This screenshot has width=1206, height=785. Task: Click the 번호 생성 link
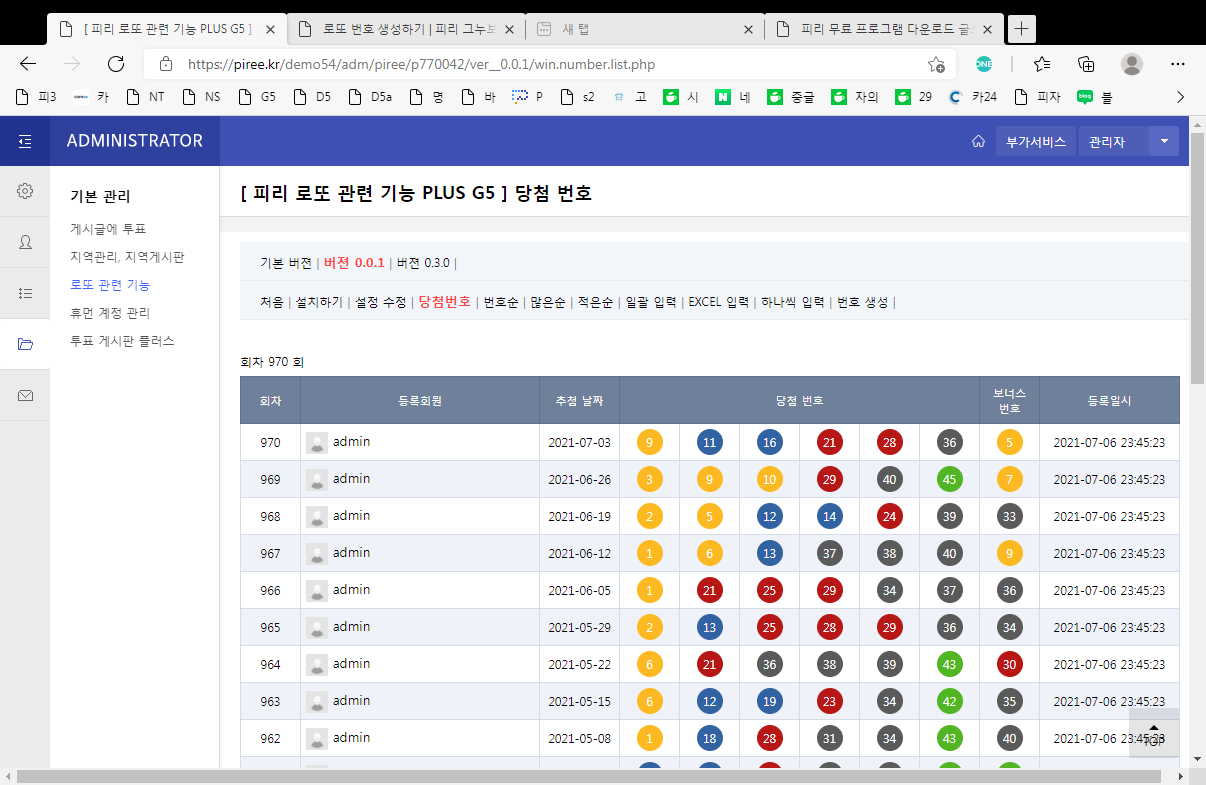point(862,302)
